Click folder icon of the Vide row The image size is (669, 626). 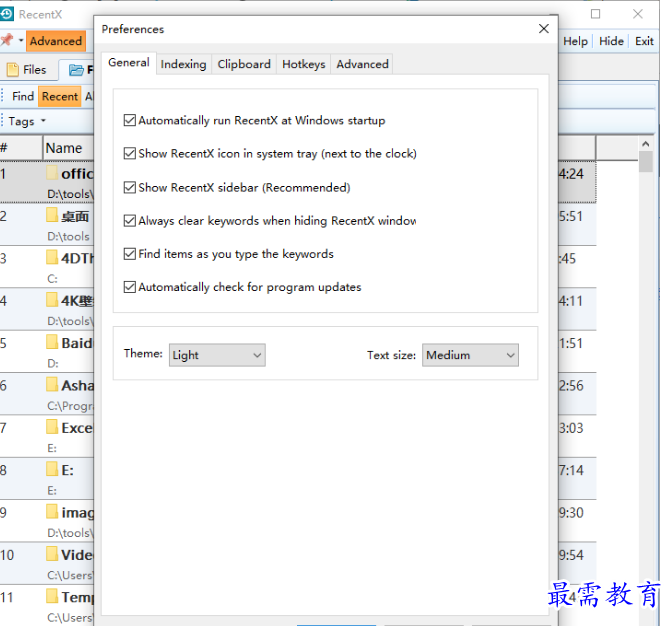[52, 554]
